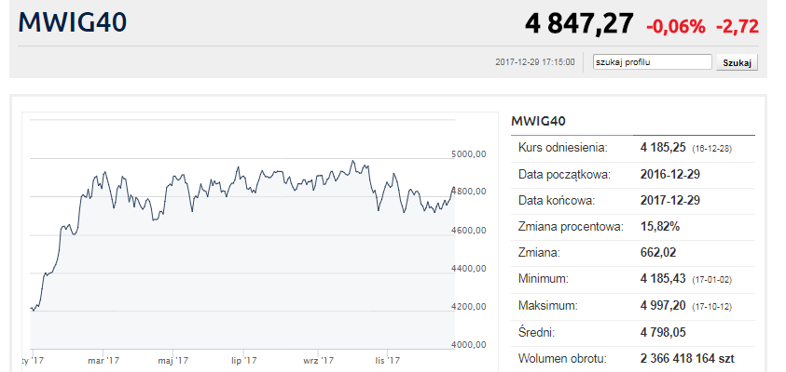Click the -2,72 point change value

[737, 26]
